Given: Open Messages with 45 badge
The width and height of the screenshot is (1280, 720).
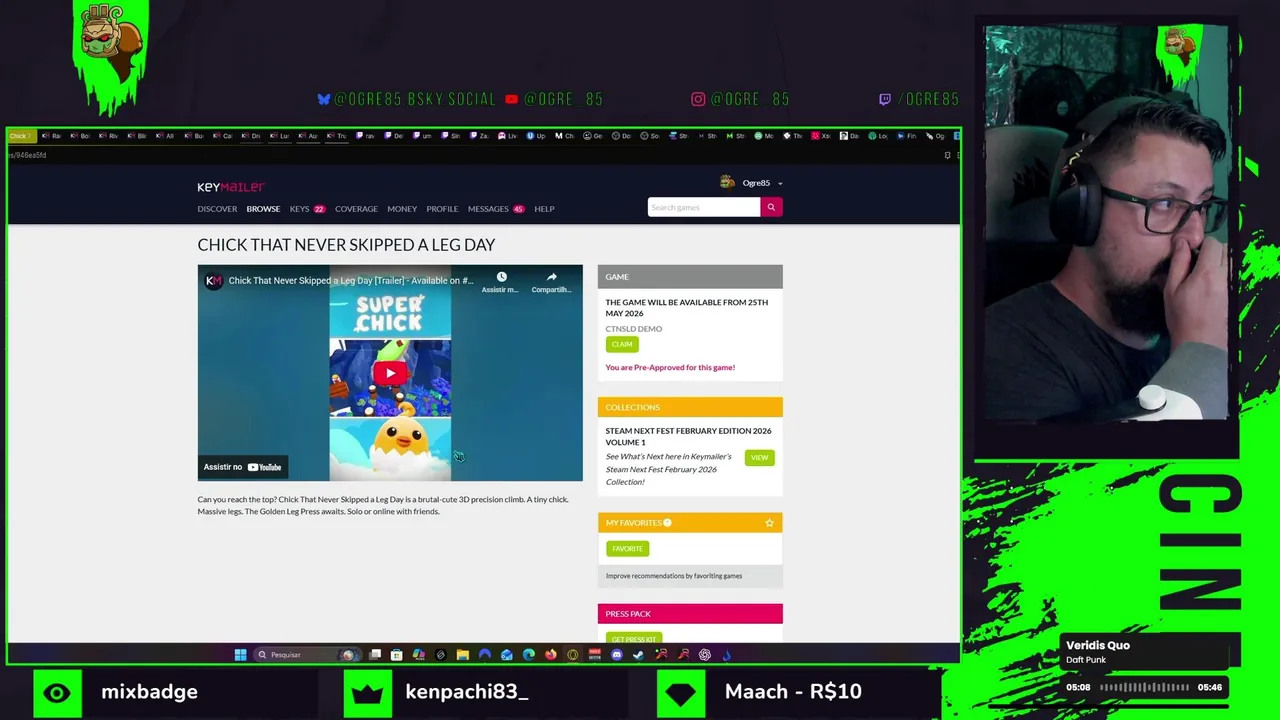Looking at the screenshot, I should 496,209.
